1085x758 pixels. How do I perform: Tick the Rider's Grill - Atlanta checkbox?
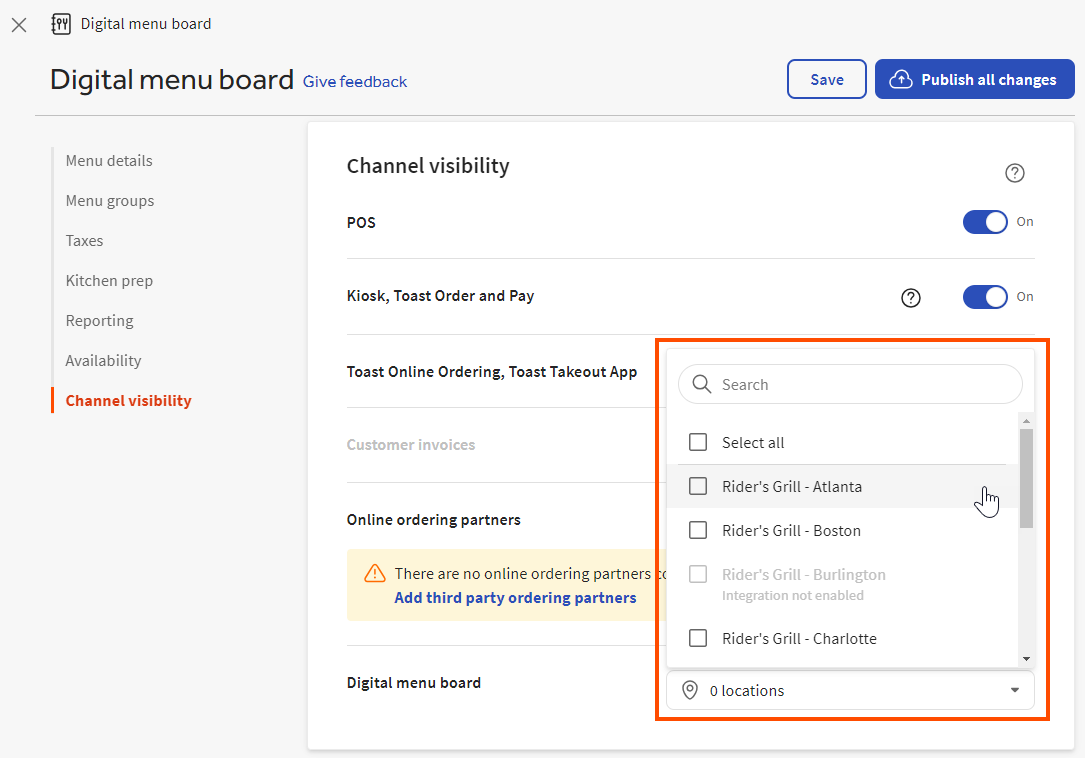point(698,487)
